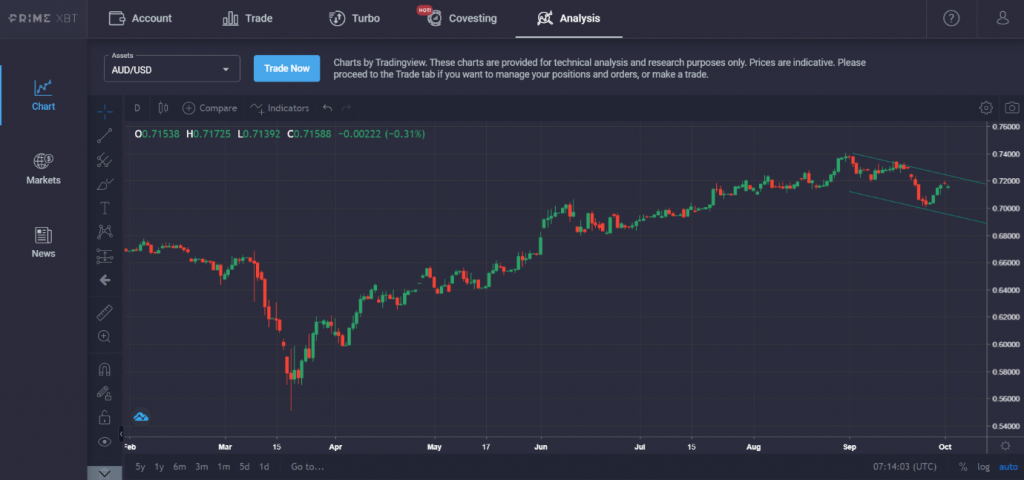Select the trend line drawing tool
Image resolution: width=1024 pixels, height=480 pixels.
(x=104, y=135)
